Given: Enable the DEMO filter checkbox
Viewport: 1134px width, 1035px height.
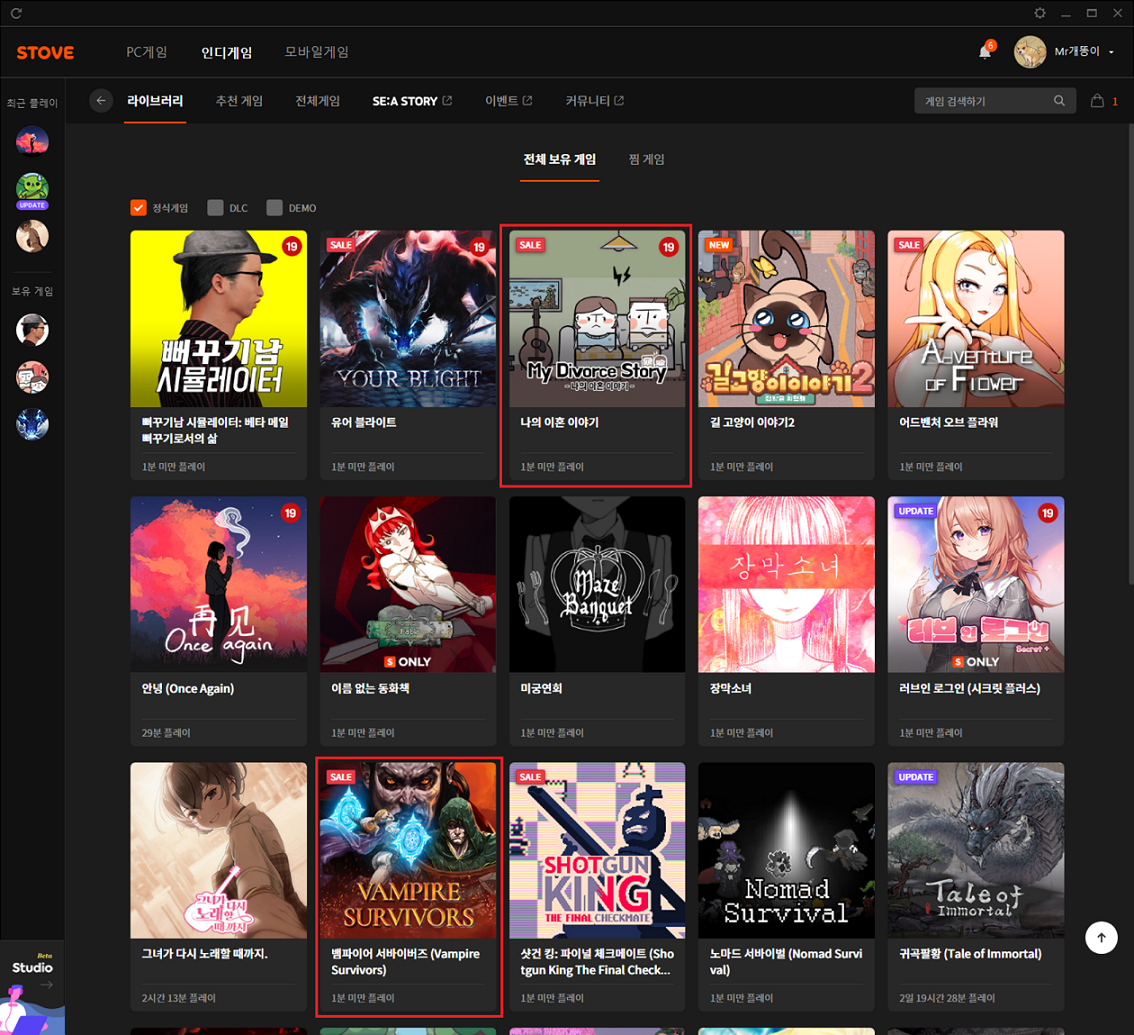Looking at the screenshot, I should click(x=274, y=208).
